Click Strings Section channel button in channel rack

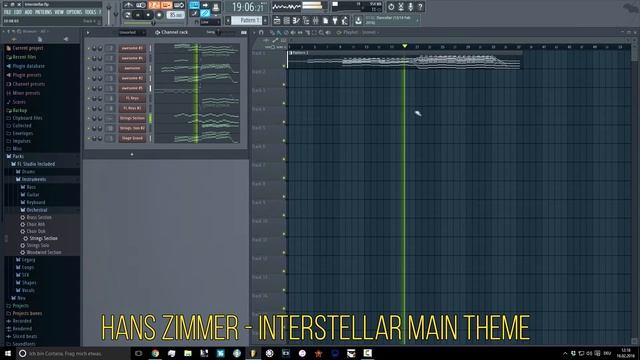[x=132, y=118]
